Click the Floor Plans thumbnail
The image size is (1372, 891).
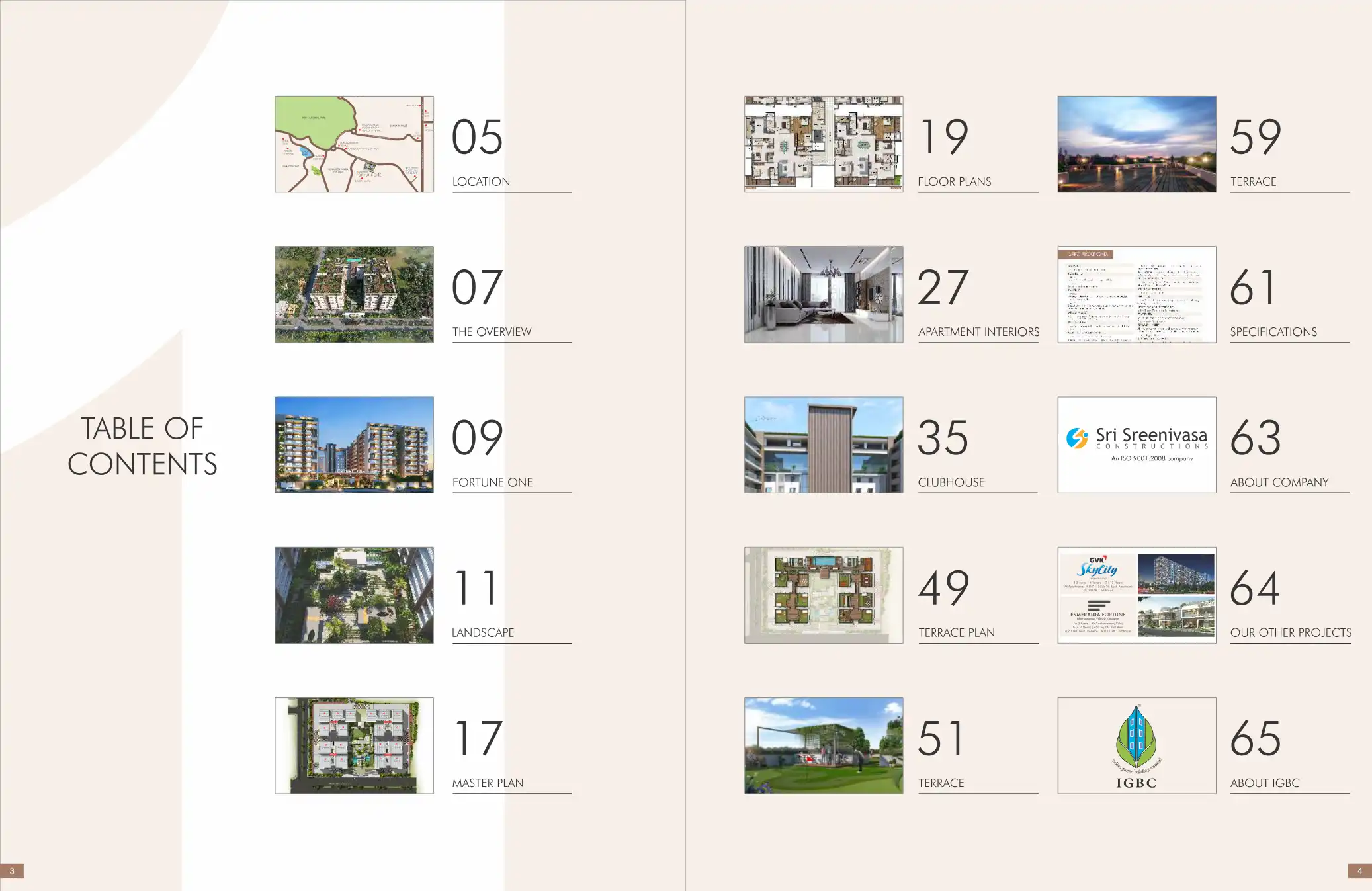point(823,144)
